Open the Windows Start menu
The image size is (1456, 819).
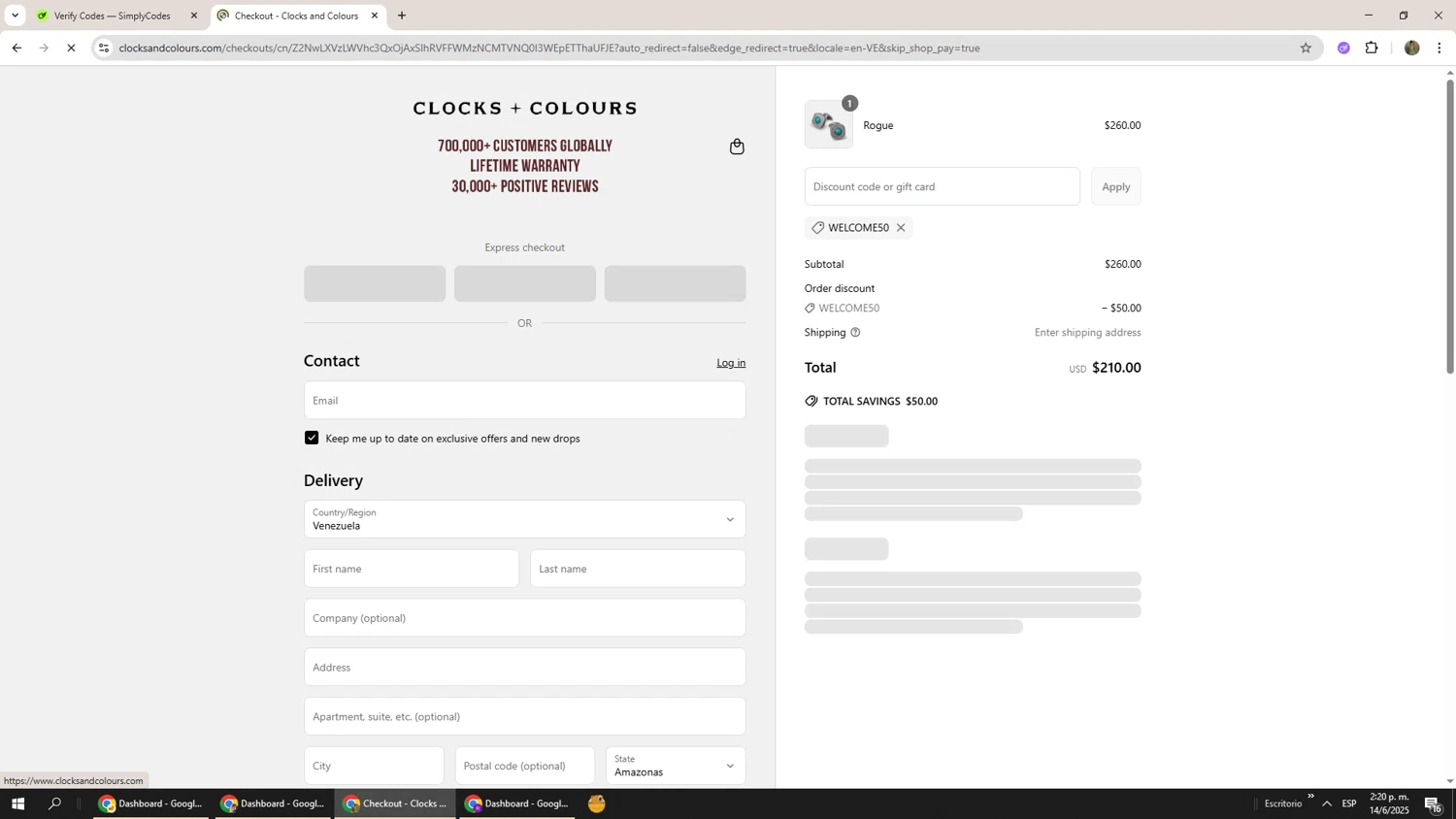(x=17, y=803)
